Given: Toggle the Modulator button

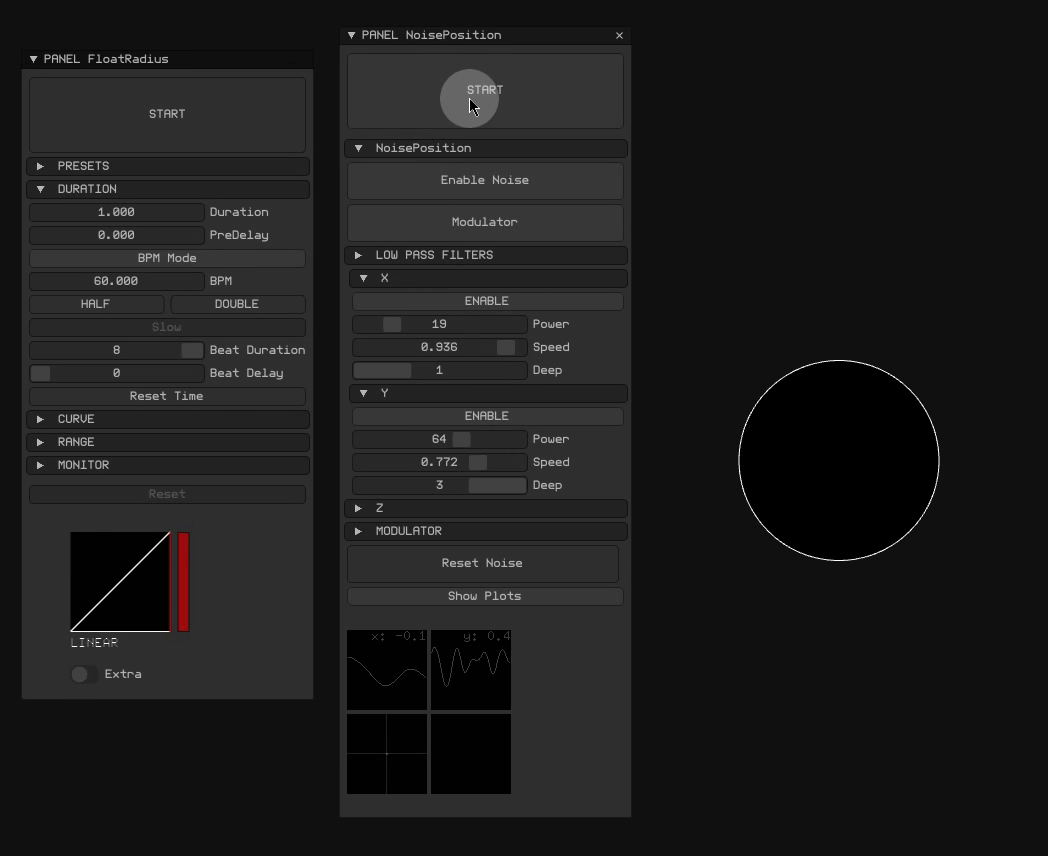Looking at the screenshot, I should coord(485,223).
